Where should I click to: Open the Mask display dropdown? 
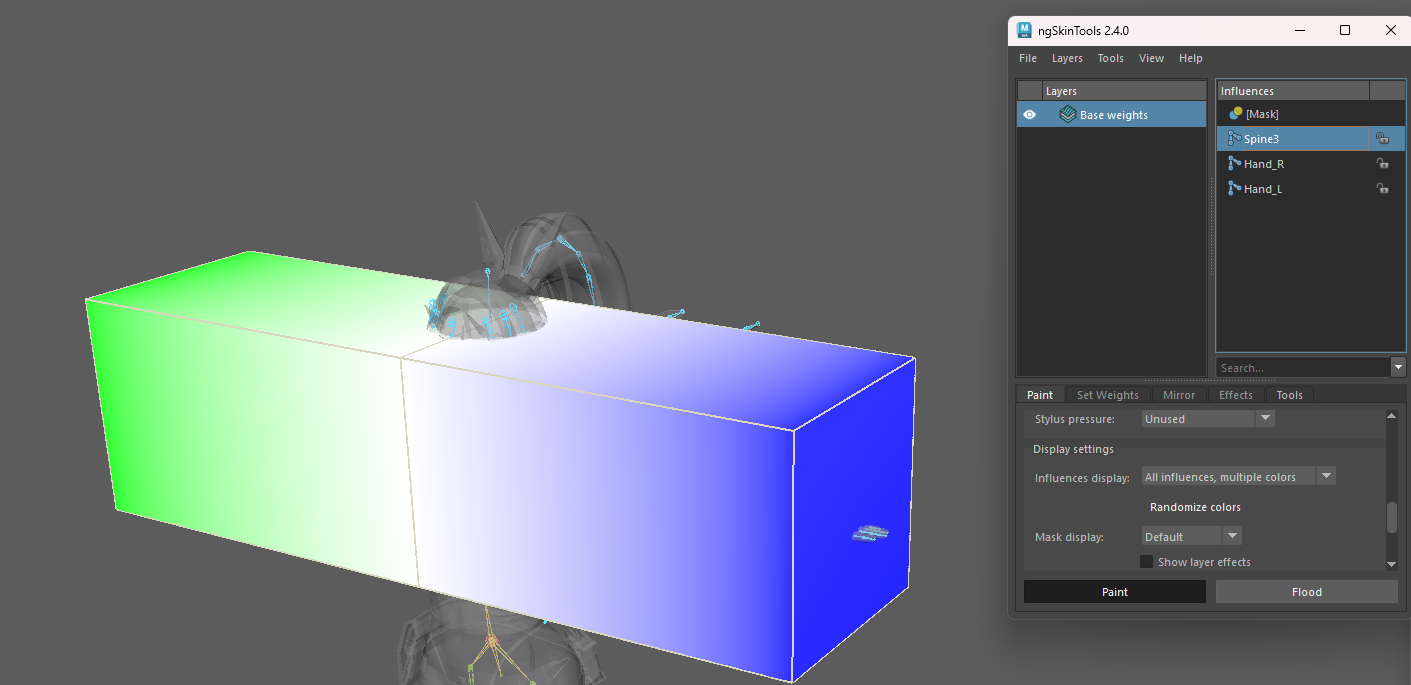point(1191,537)
